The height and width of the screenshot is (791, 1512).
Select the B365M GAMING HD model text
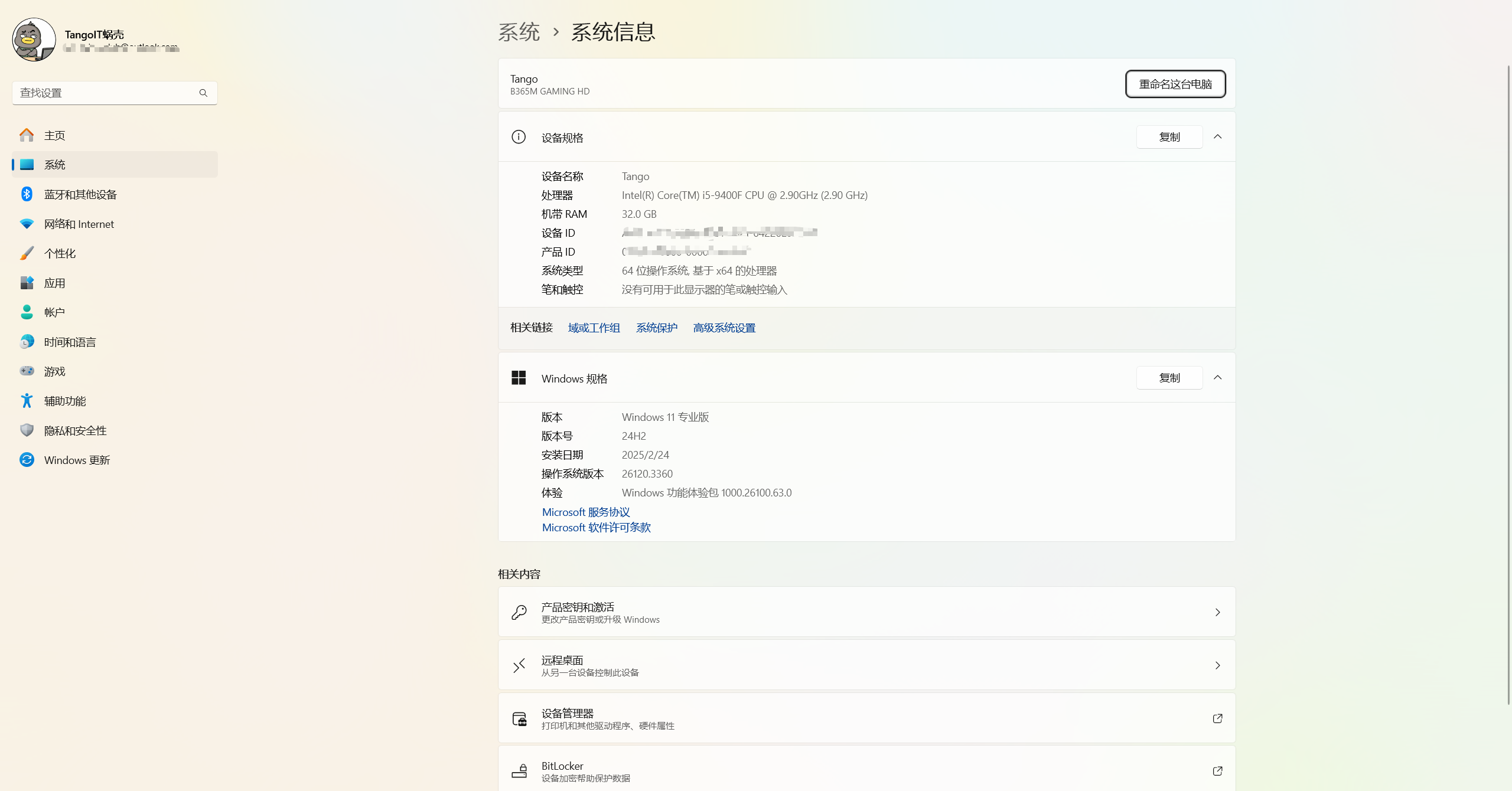[550, 91]
